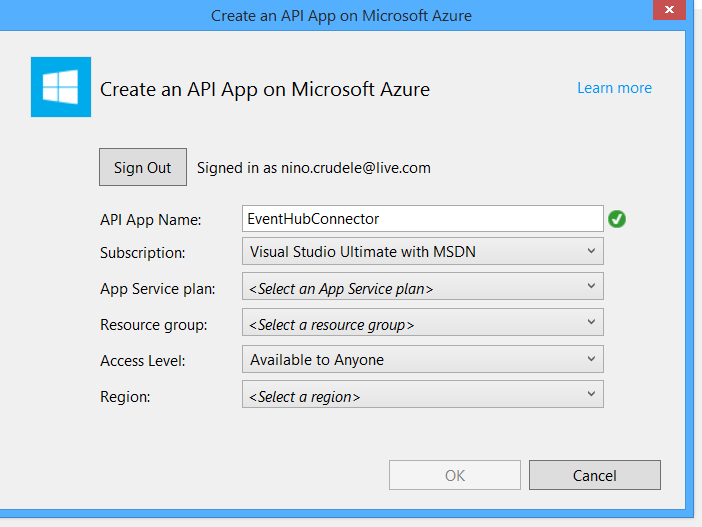Click the "App Service plan:" label
This screenshot has height=527, width=702.
coord(157,289)
